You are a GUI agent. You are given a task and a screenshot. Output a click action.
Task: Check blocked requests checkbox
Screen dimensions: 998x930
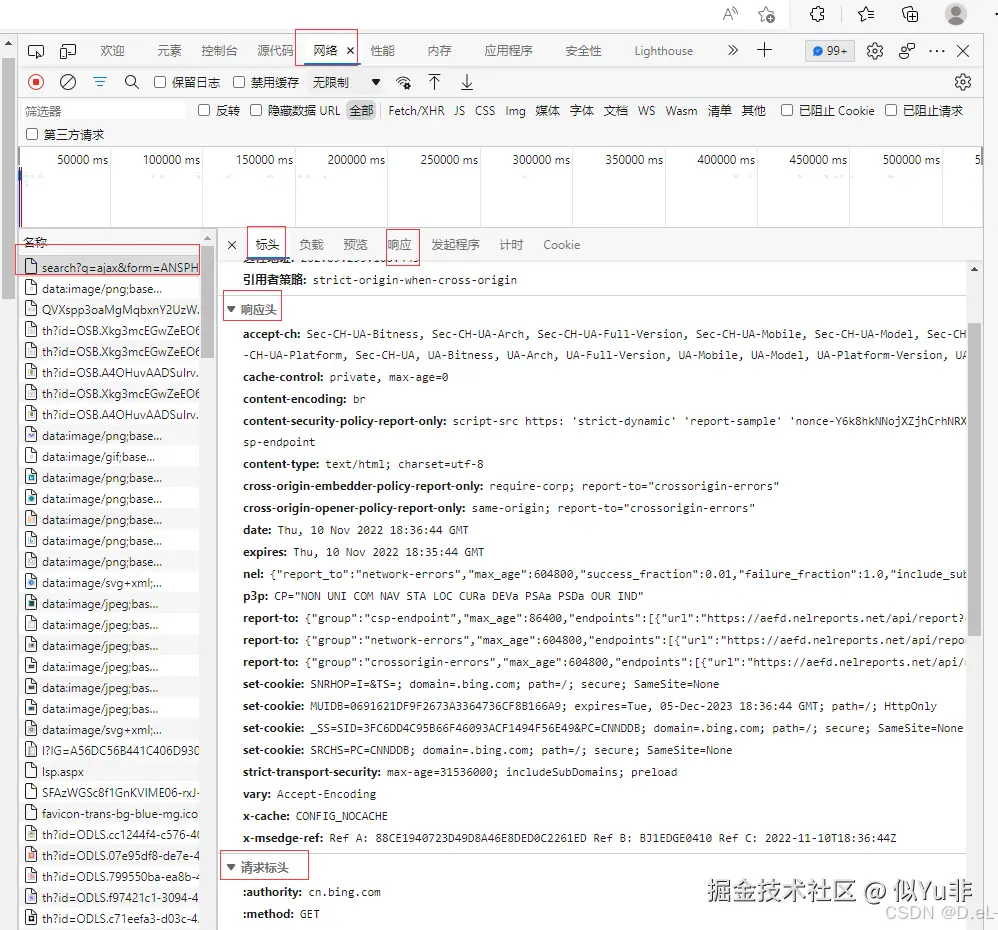(x=891, y=110)
